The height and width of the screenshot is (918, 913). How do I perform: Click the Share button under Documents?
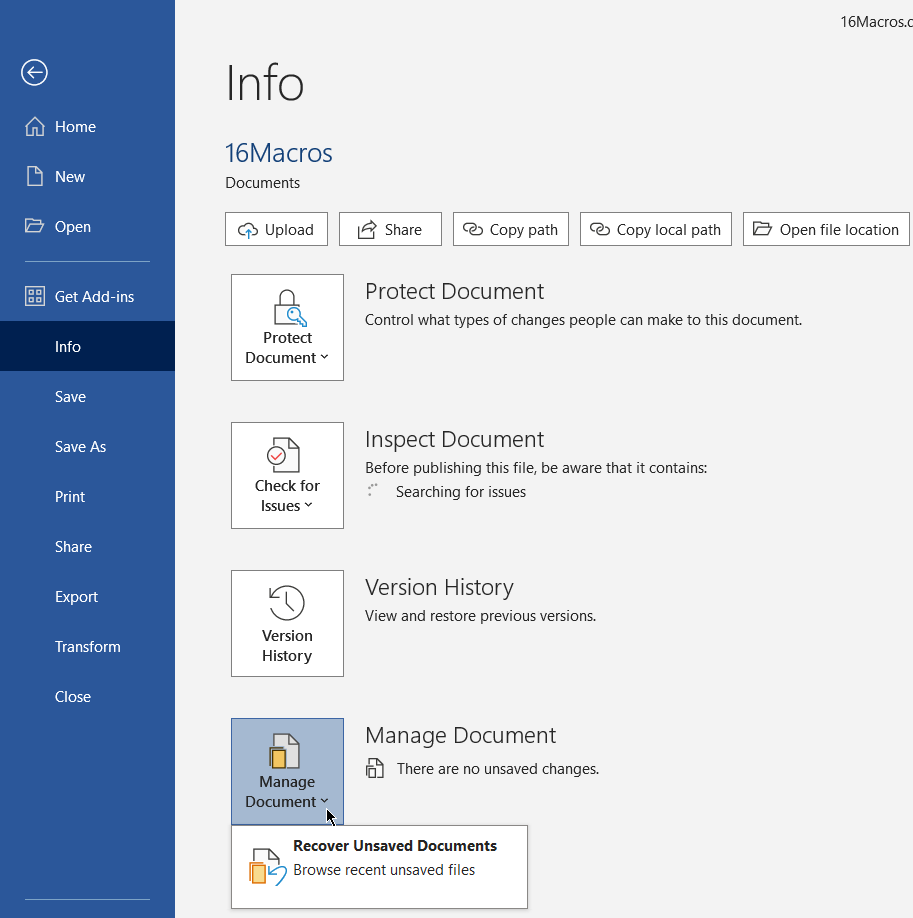(x=390, y=229)
